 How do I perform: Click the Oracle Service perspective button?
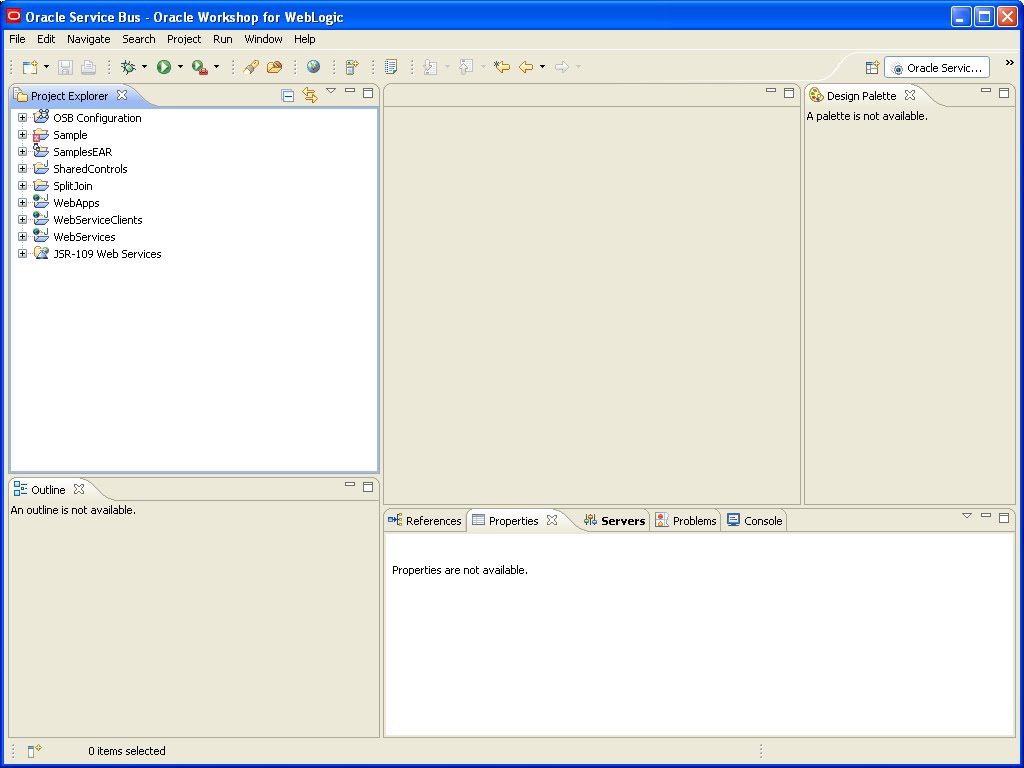pos(937,67)
